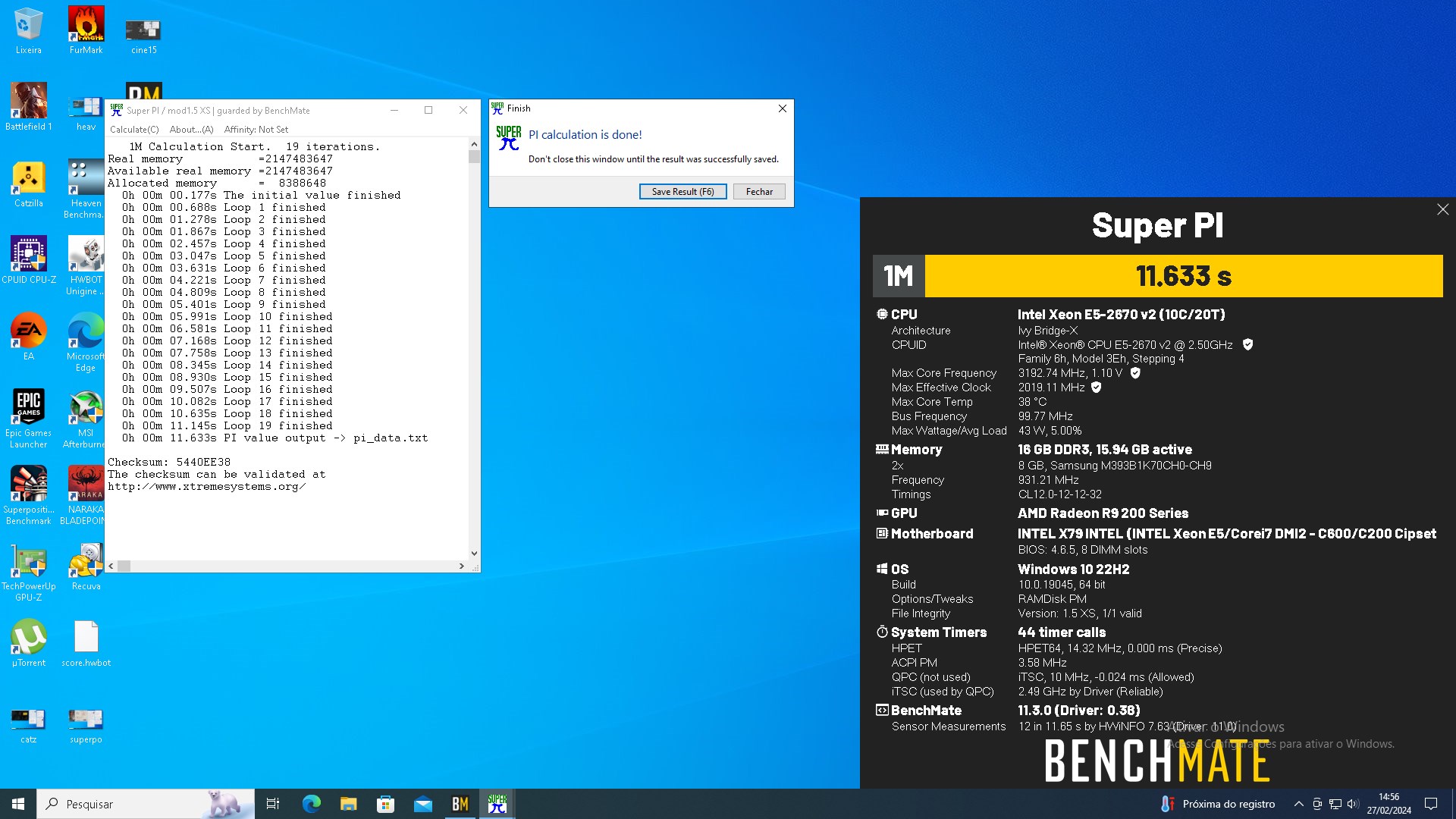The height and width of the screenshot is (819, 1456).
Task: Launch Recuva from the desktop
Action: [x=86, y=566]
